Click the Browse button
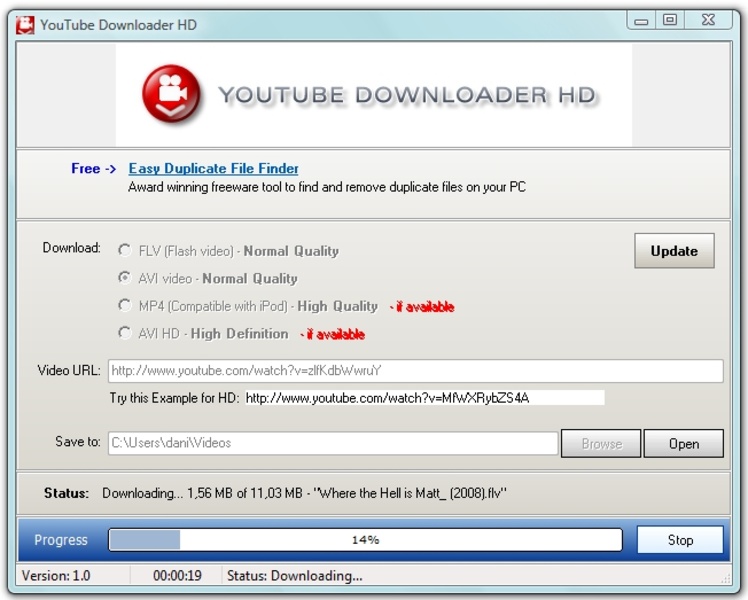 (601, 444)
